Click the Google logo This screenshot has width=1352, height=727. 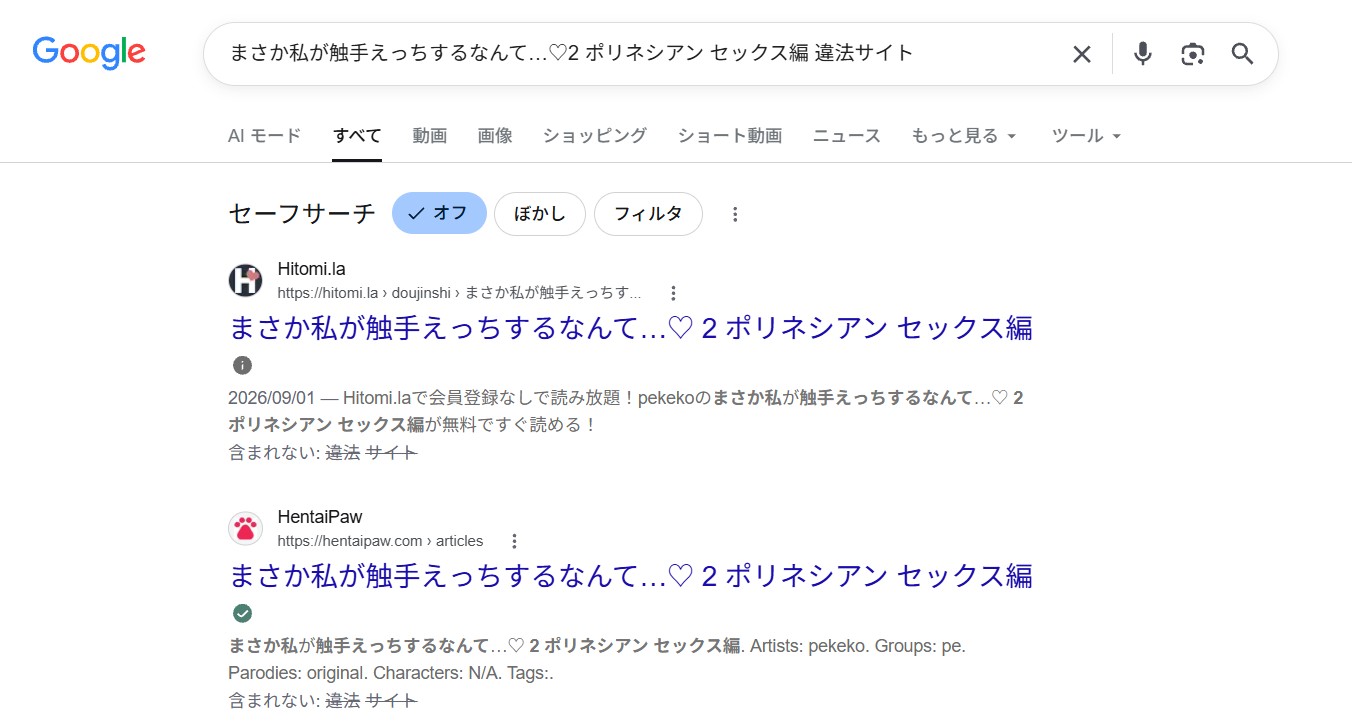(89, 52)
